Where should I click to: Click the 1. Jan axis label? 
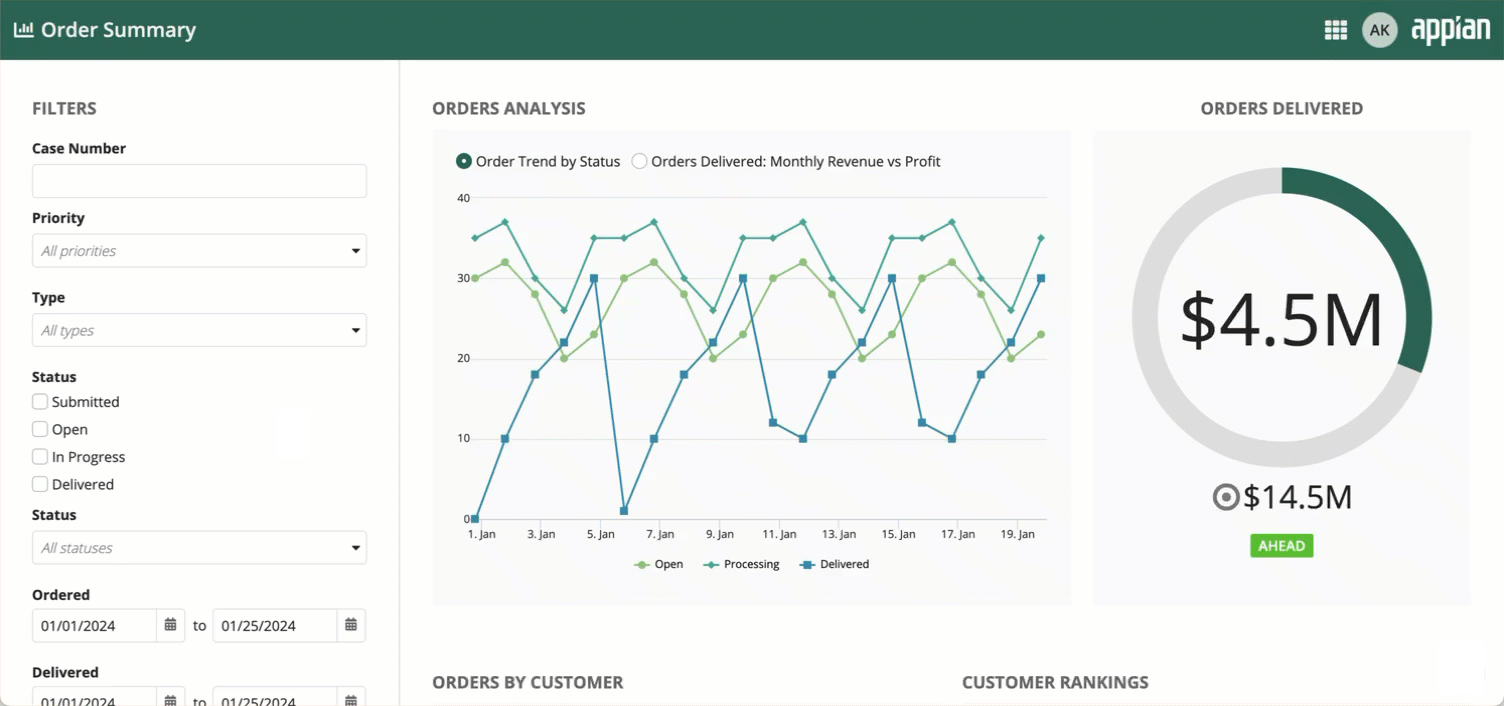pyautogui.click(x=482, y=535)
